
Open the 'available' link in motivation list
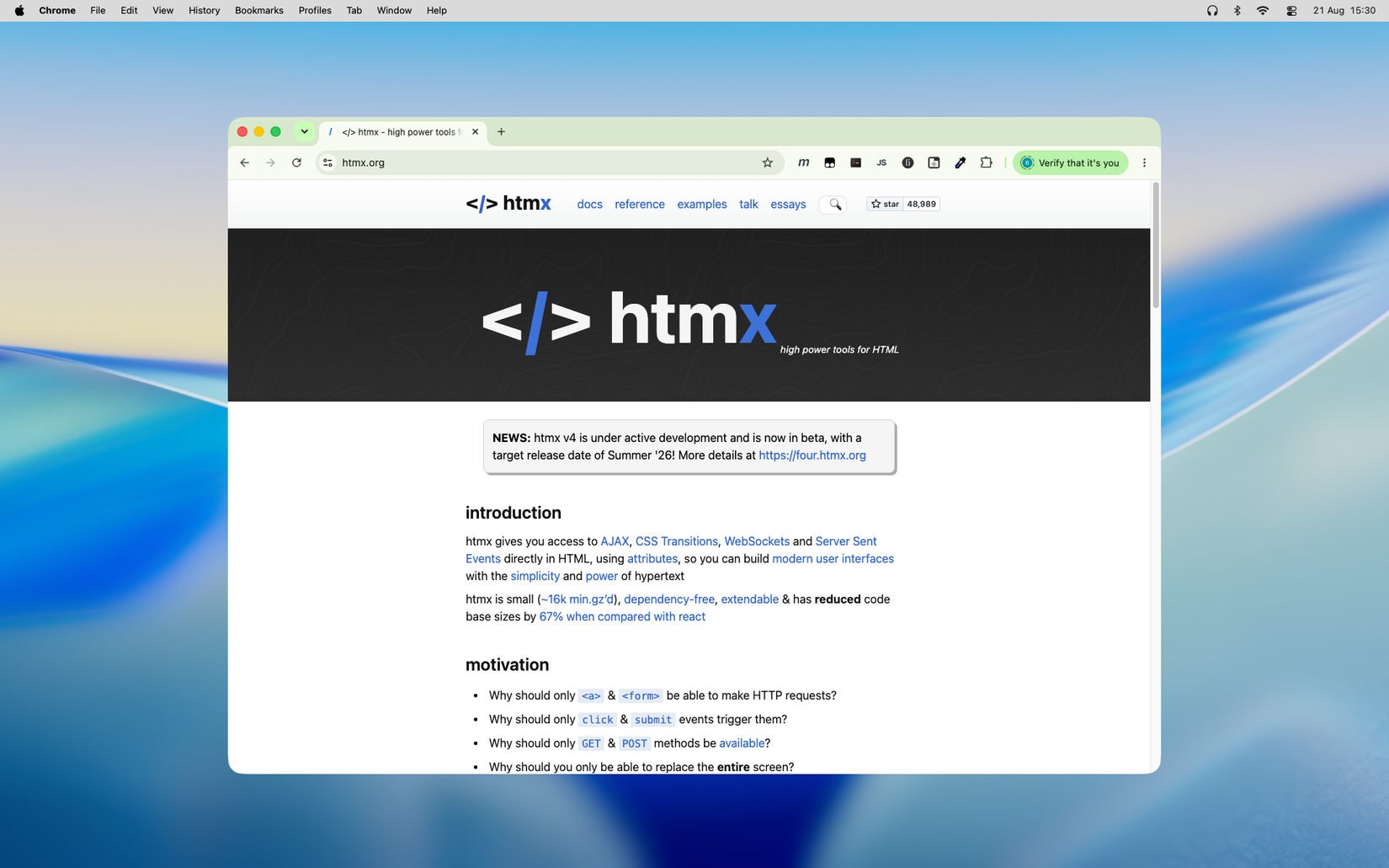point(742,743)
